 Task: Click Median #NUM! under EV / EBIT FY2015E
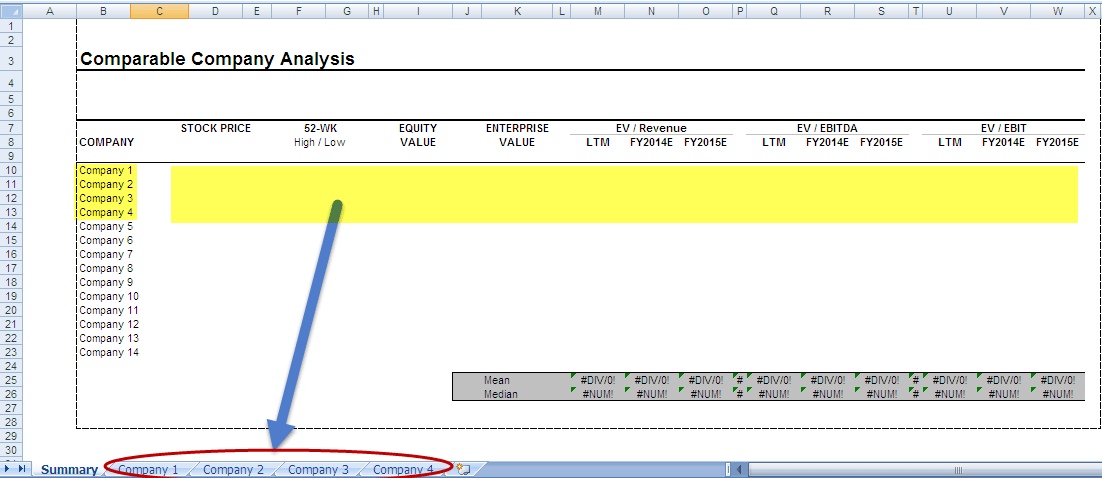1058,394
